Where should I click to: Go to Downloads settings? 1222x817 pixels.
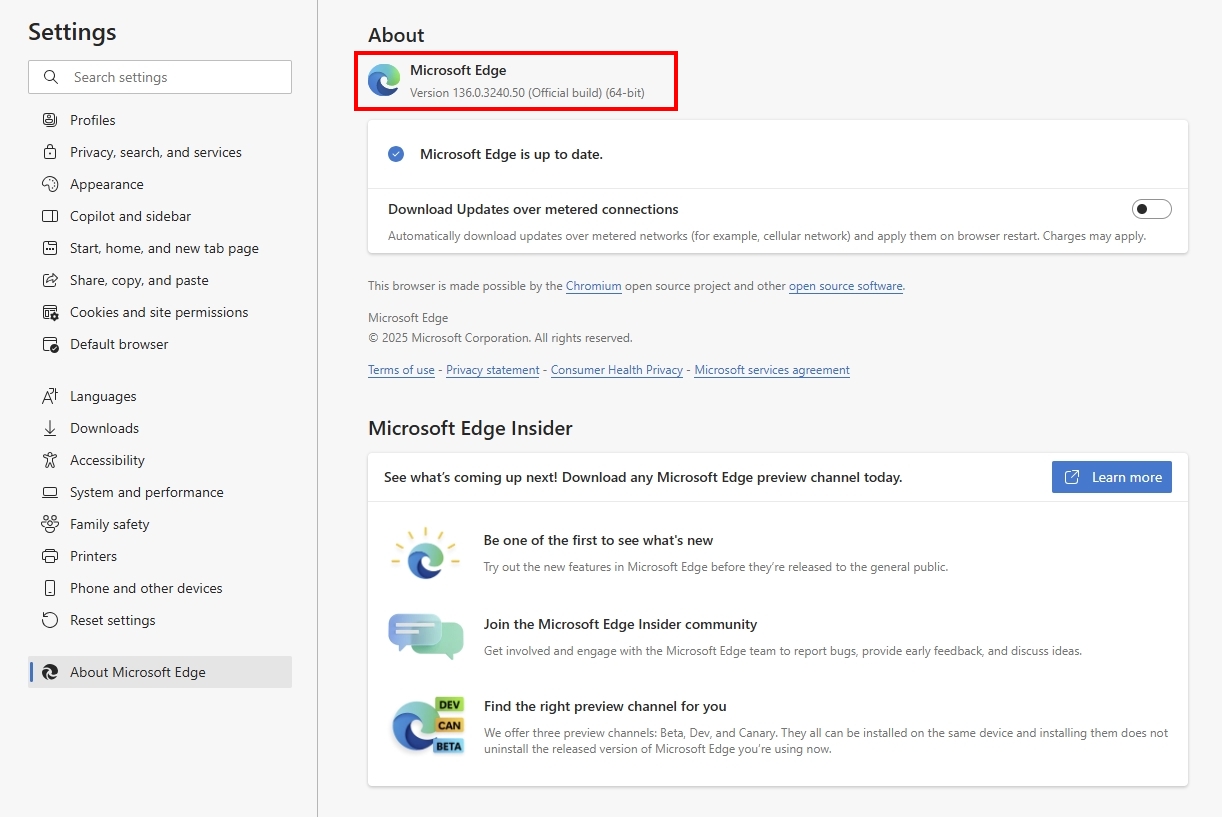160,428
